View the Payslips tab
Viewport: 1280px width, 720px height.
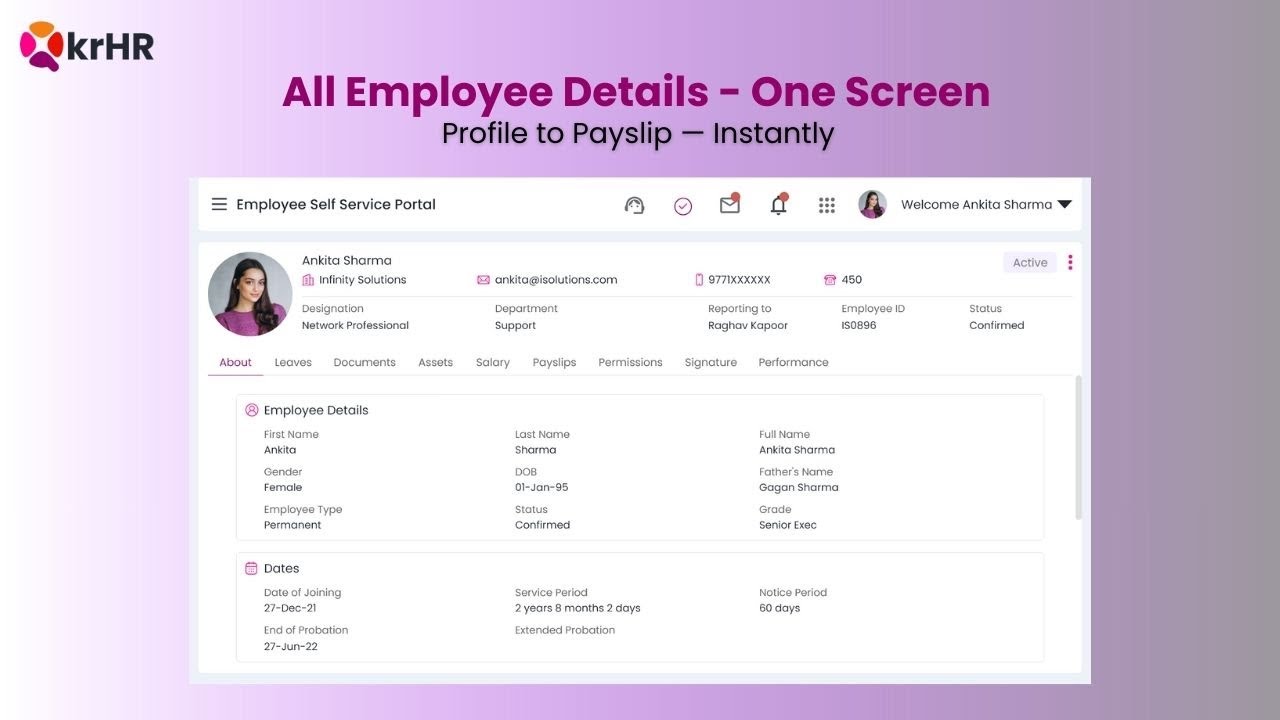[x=555, y=362]
